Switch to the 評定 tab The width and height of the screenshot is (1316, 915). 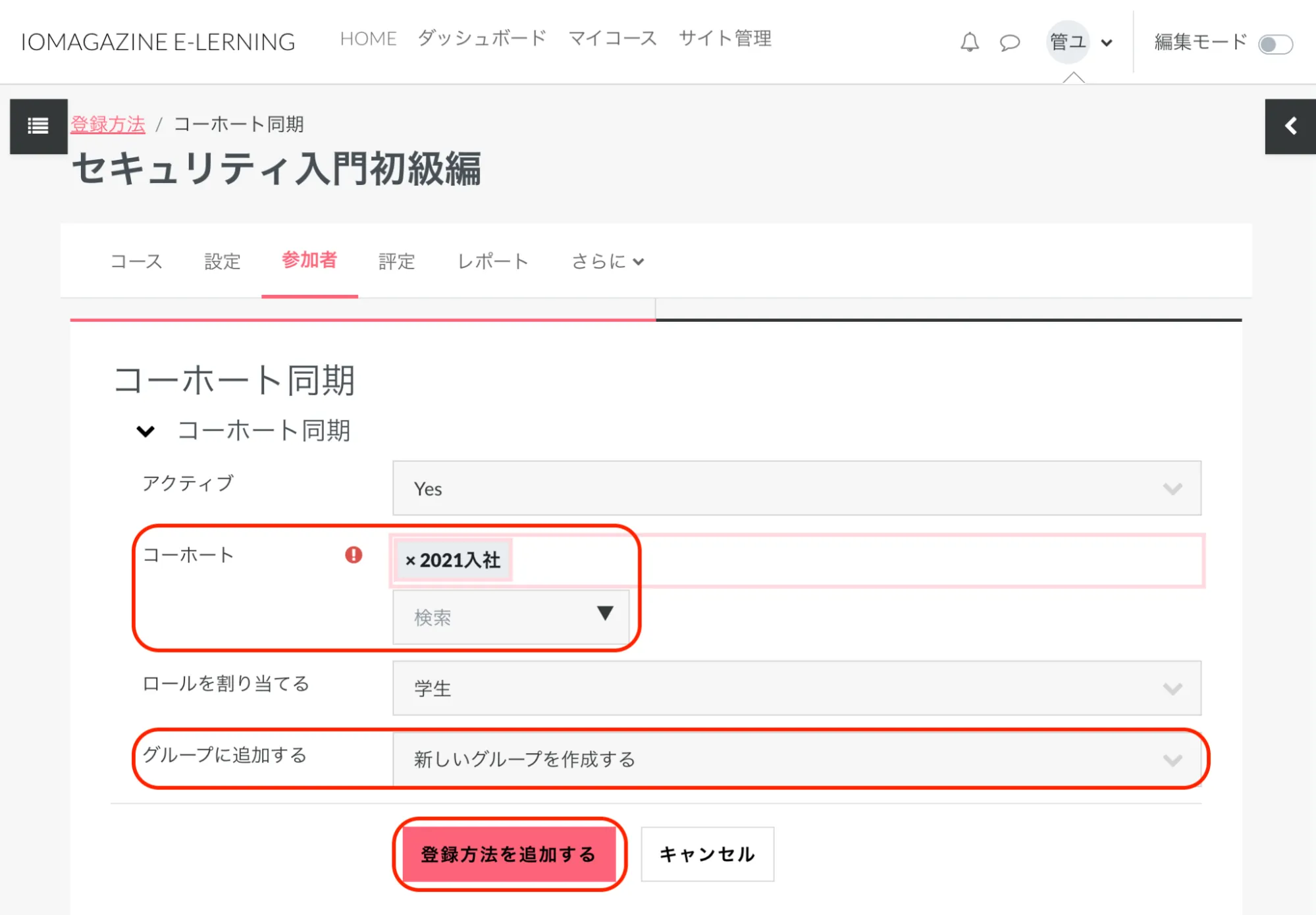(x=396, y=261)
